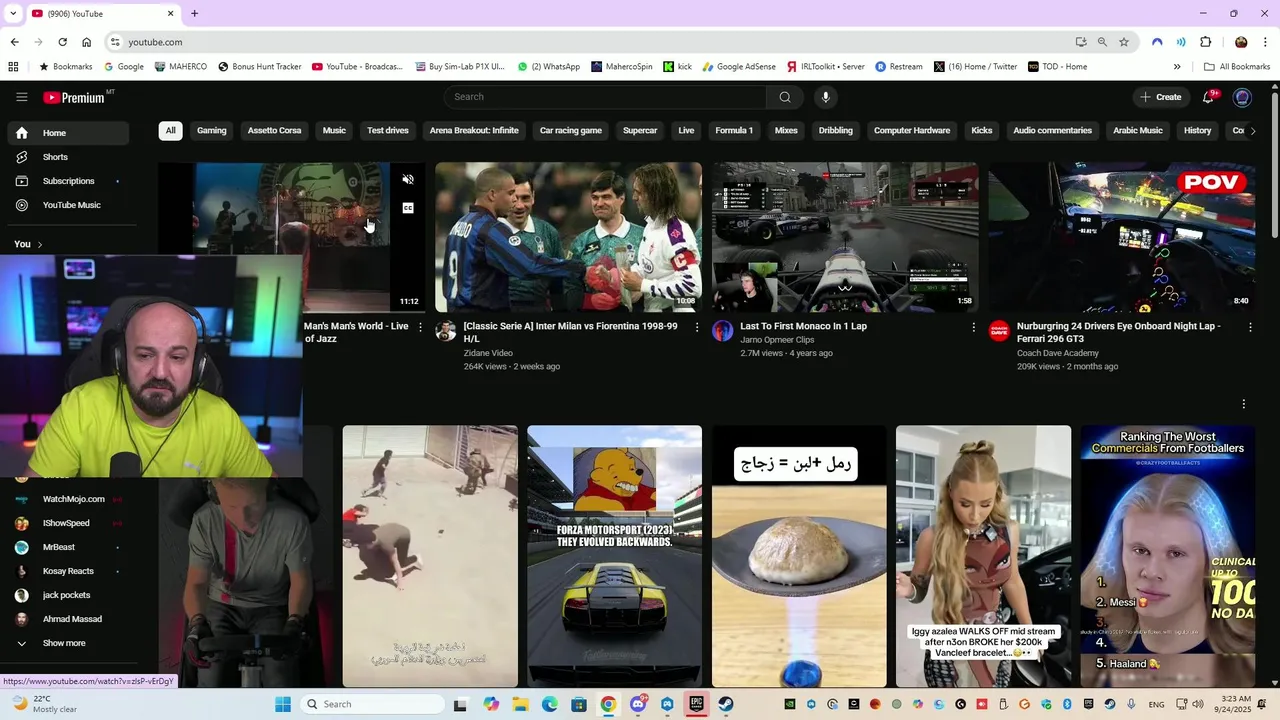Select the Music filter chip
Screen dimensions: 1280x720
point(334,131)
